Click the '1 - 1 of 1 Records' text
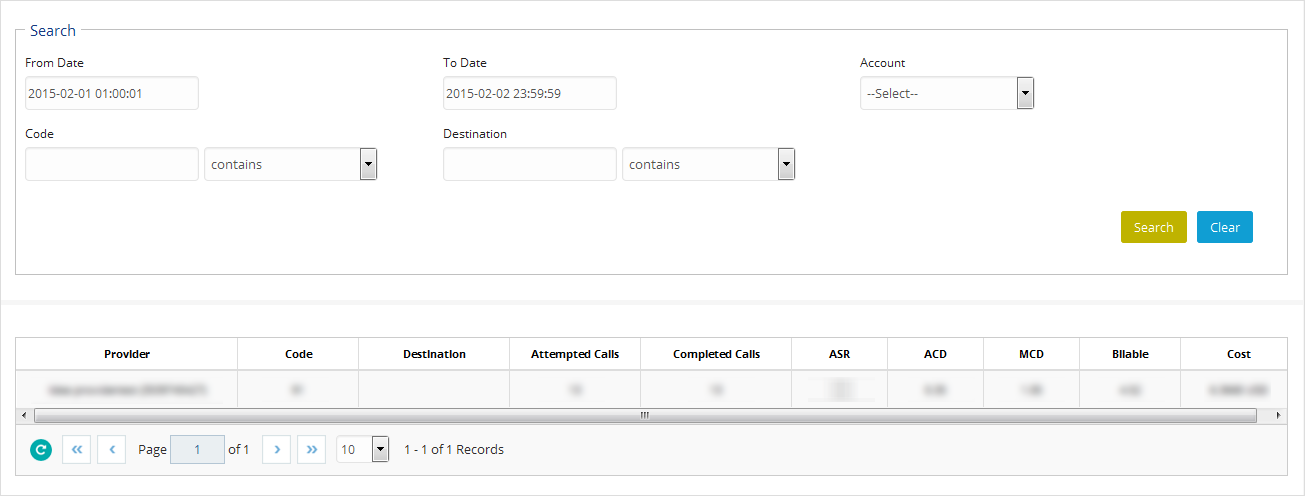The image size is (1305, 496). pos(454,450)
